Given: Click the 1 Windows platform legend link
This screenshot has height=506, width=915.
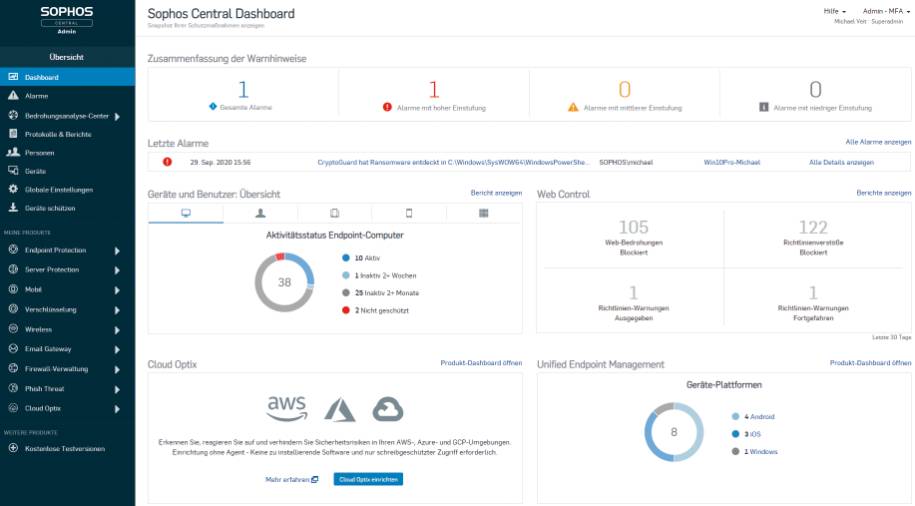Looking at the screenshot, I should click(x=760, y=452).
